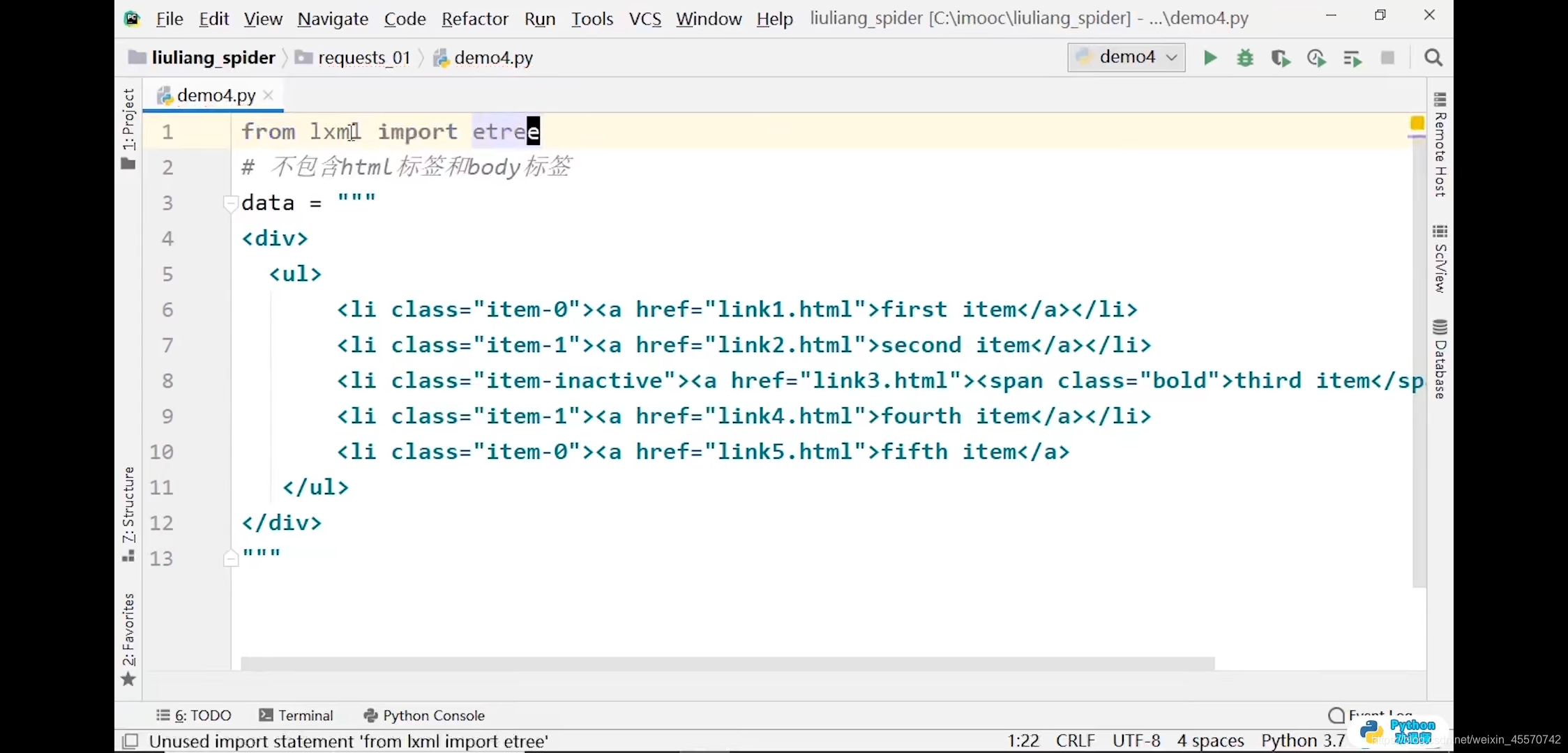
Task: Start debugging with the bug icon
Action: point(1245,58)
